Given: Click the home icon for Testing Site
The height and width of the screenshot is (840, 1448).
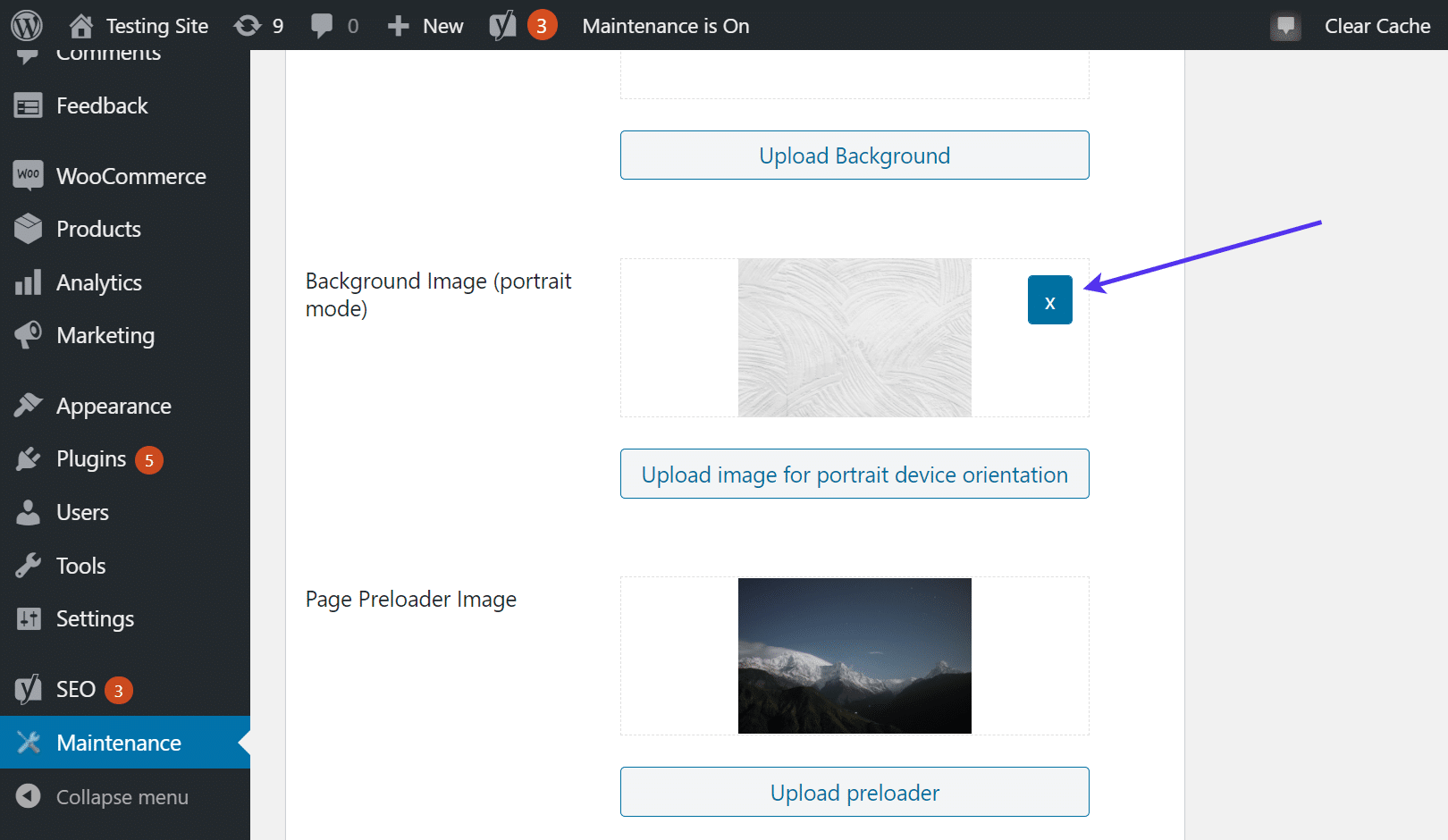Looking at the screenshot, I should 81,26.
